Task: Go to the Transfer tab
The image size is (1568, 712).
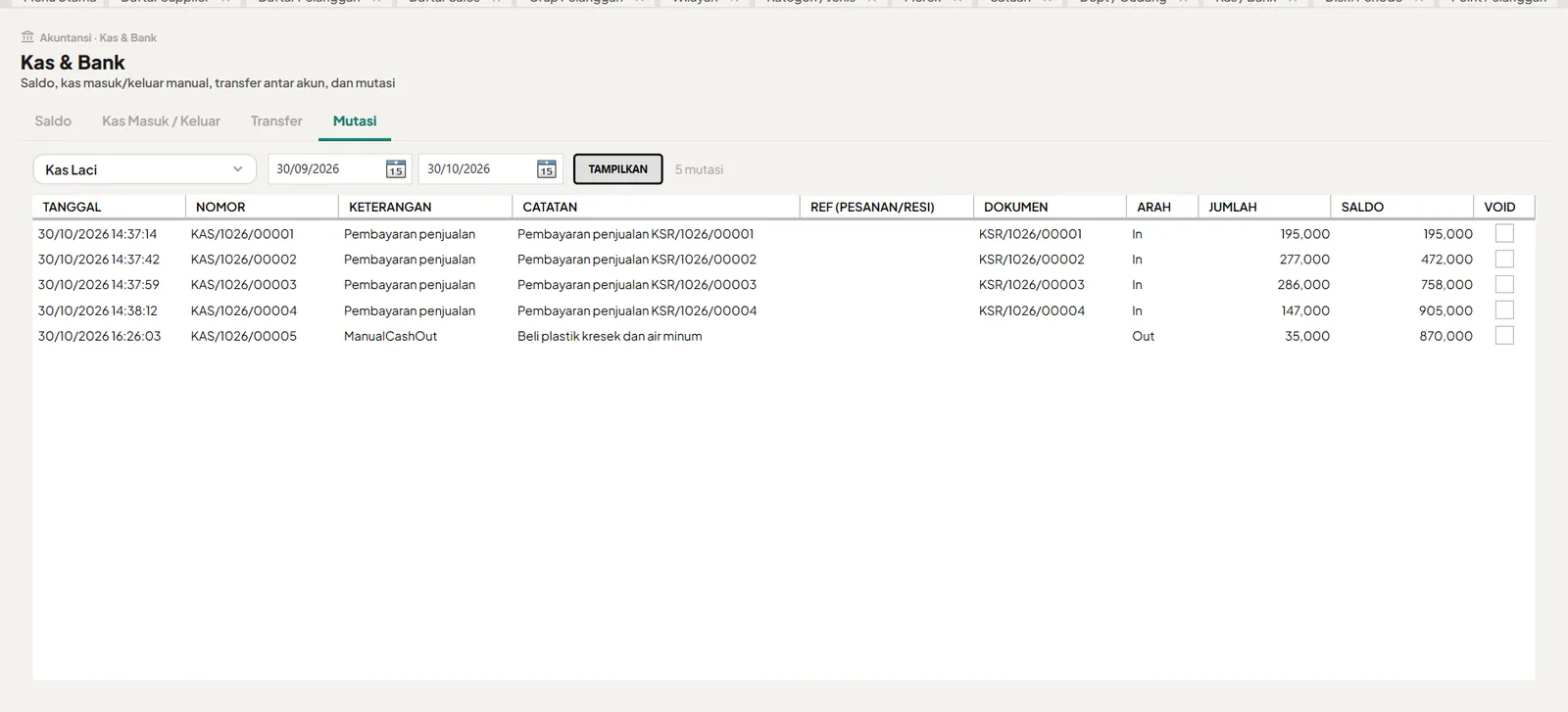Action: [x=276, y=121]
